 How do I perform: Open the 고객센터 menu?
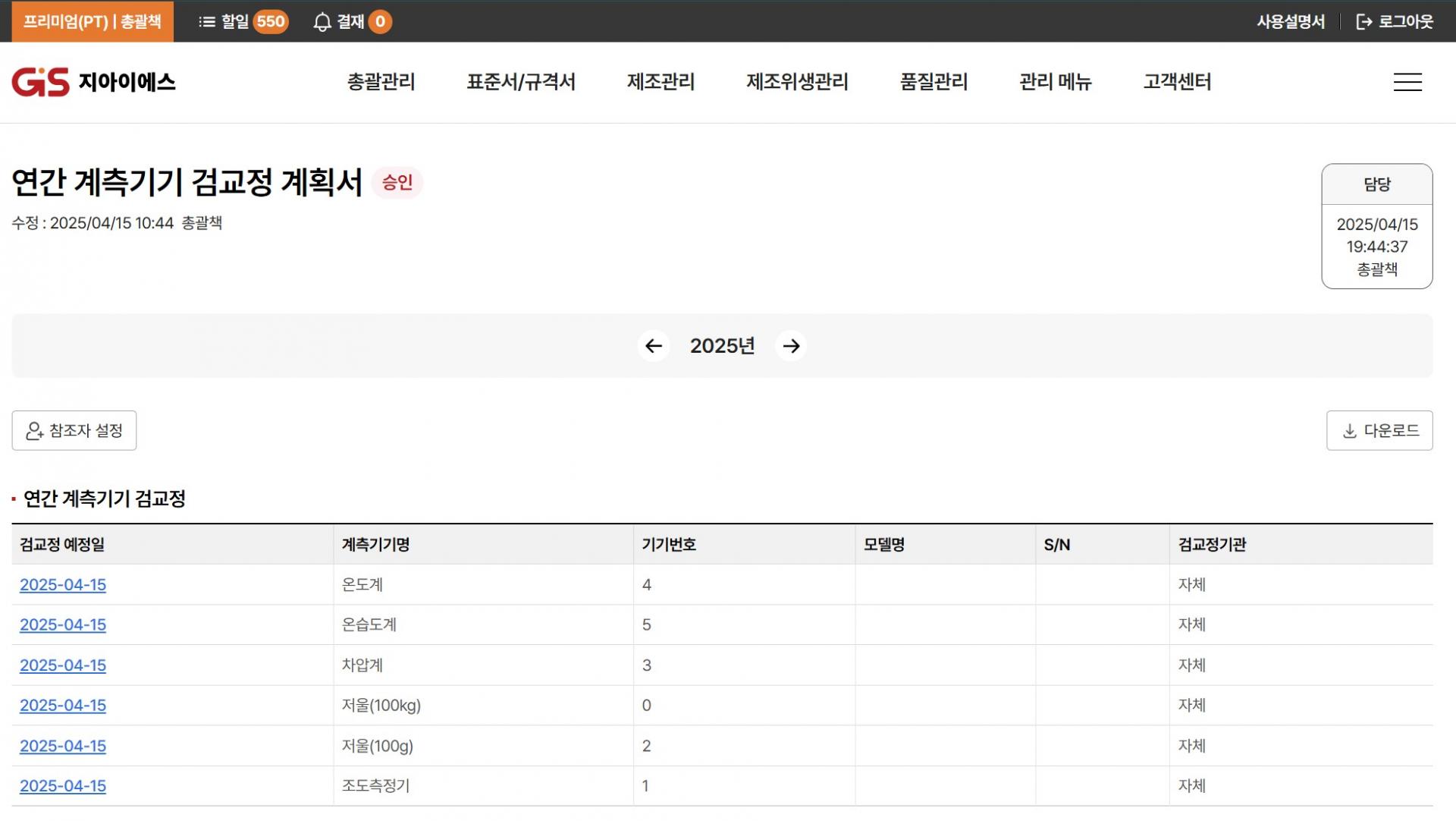tap(1177, 82)
